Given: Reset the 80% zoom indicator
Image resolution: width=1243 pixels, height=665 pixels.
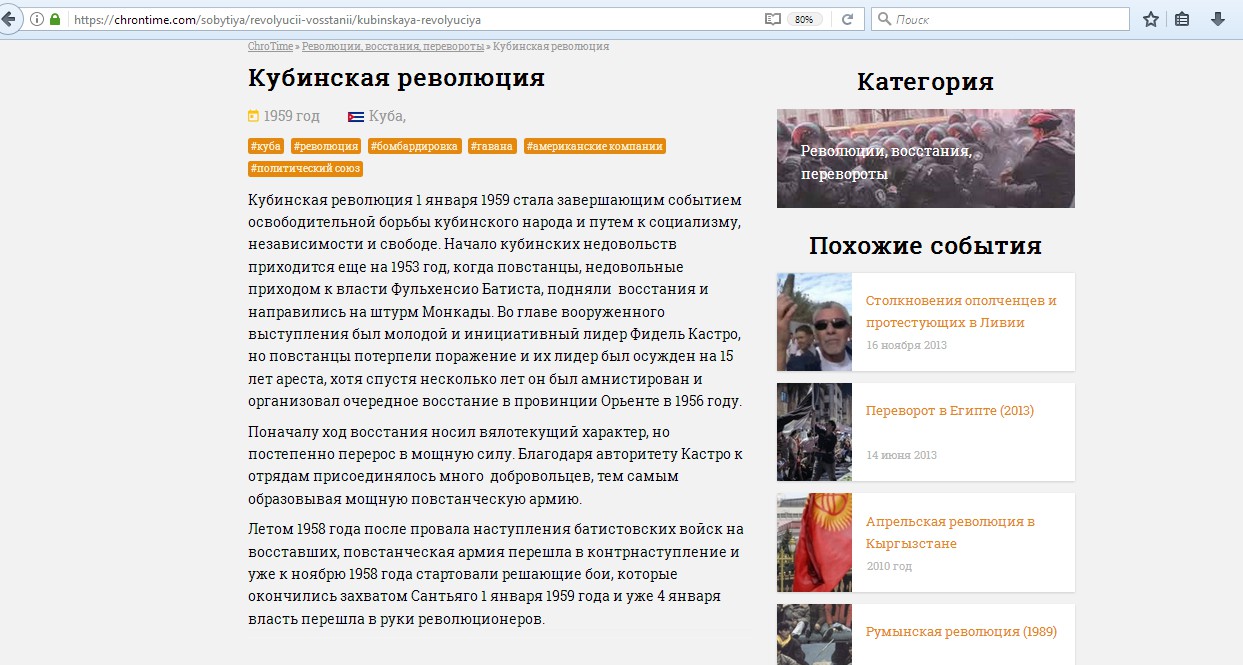Looking at the screenshot, I should 804,19.
